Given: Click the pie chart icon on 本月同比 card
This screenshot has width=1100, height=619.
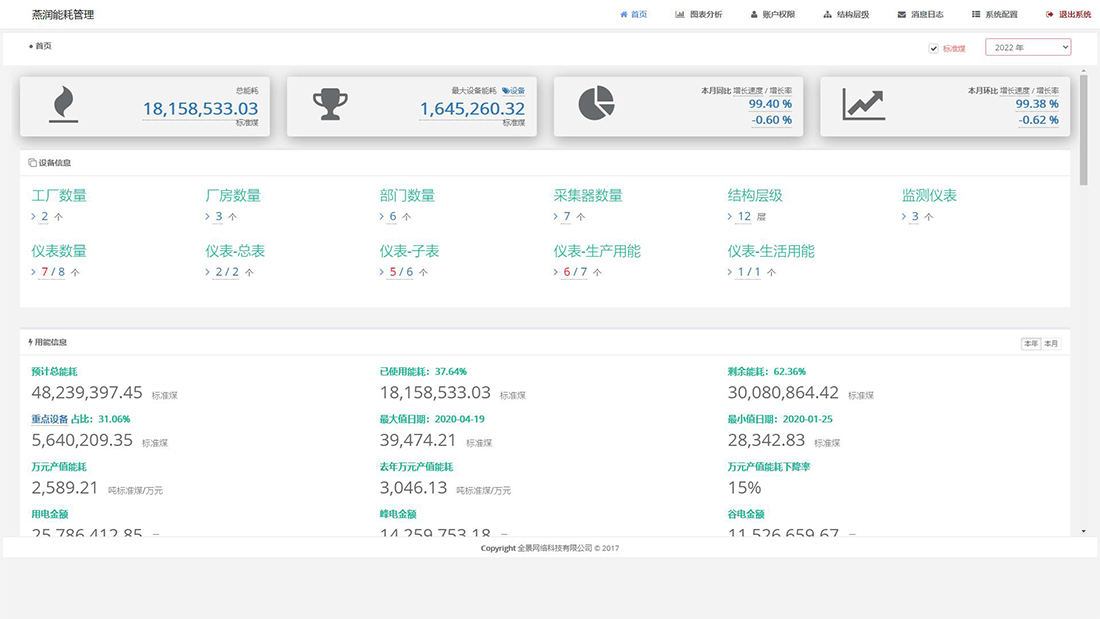Looking at the screenshot, I should coord(596,104).
